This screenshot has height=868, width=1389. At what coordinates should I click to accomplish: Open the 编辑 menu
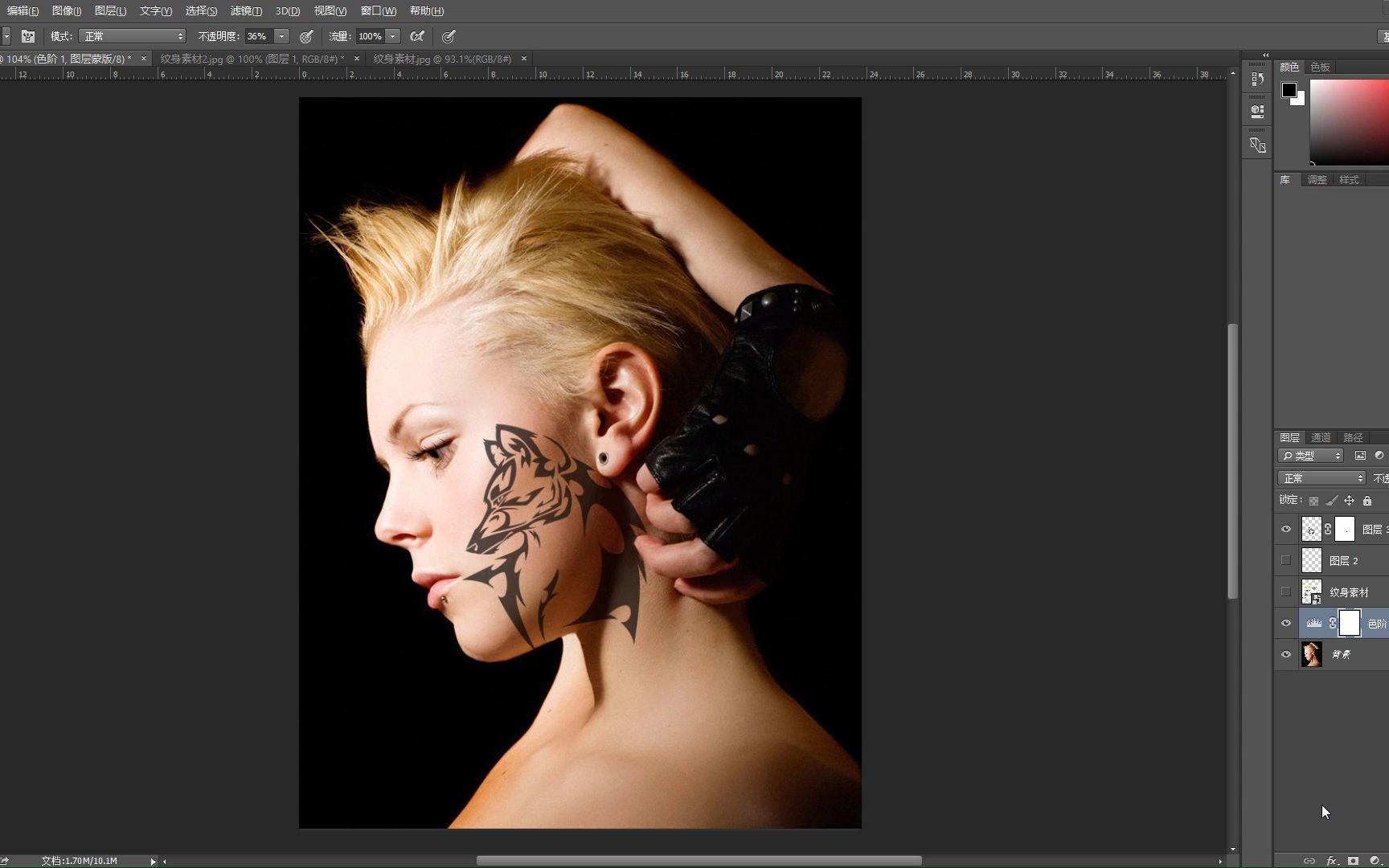point(23,10)
